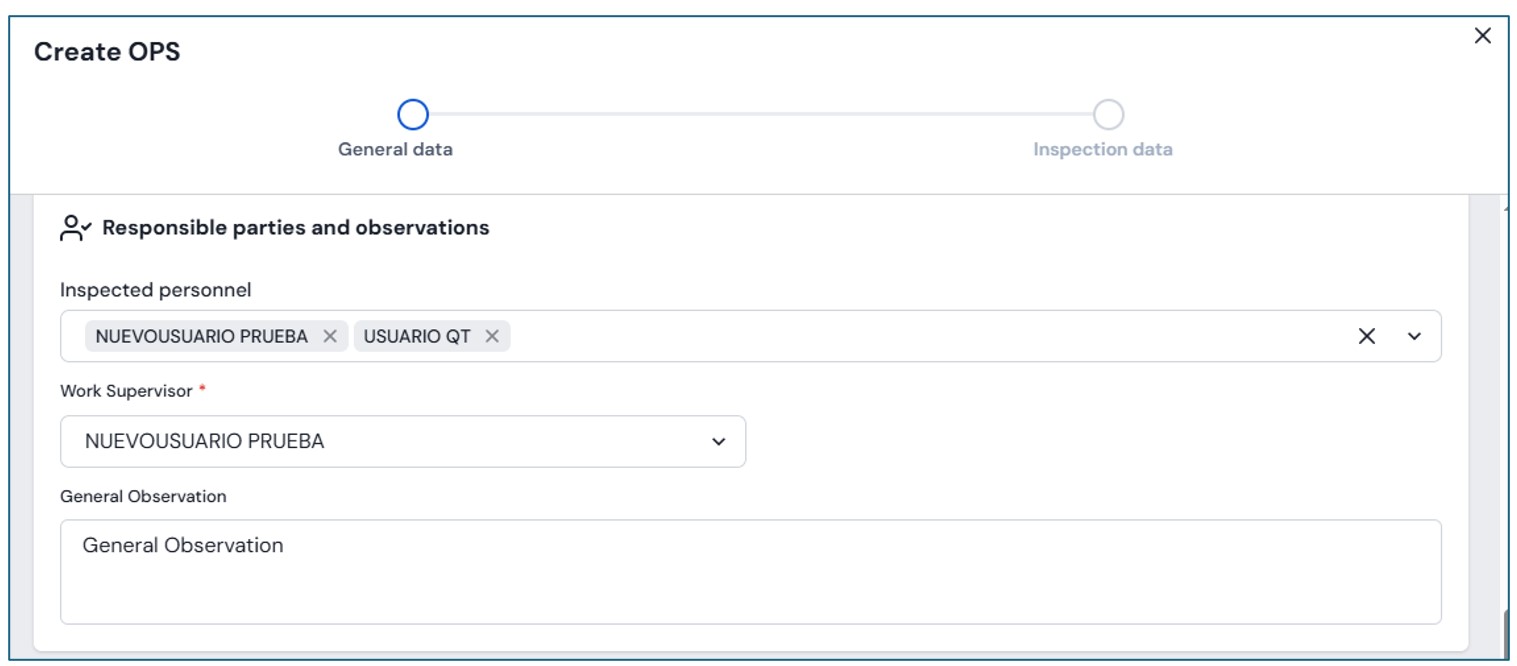1517x666 pixels.
Task: Click the Work Supervisor field label
Action: pos(126,391)
